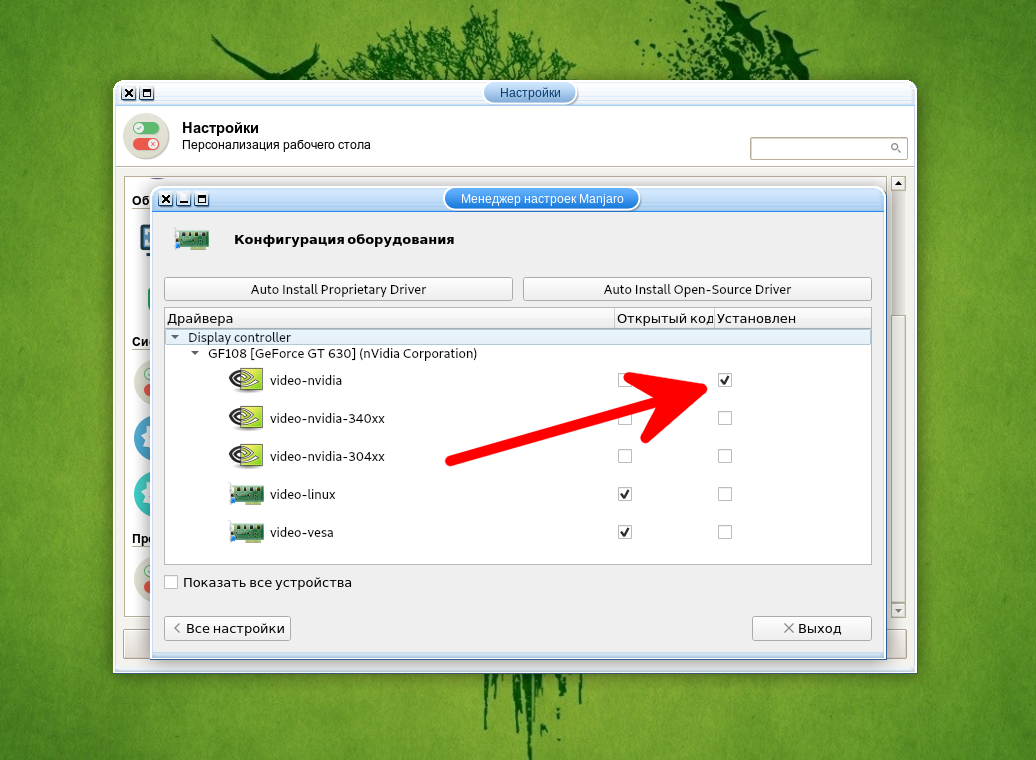Select the video-vesa row text
This screenshot has height=760, width=1036.
point(301,532)
